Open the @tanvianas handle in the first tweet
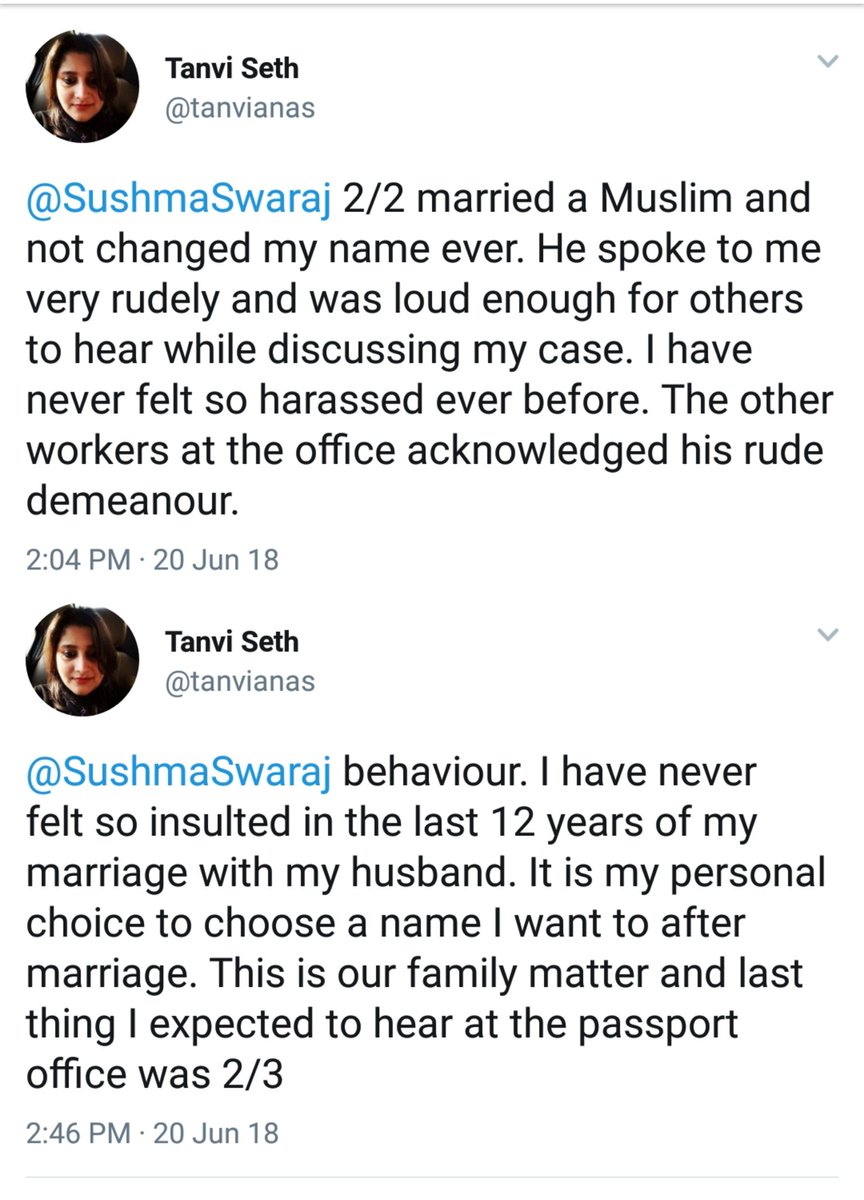 tap(238, 109)
